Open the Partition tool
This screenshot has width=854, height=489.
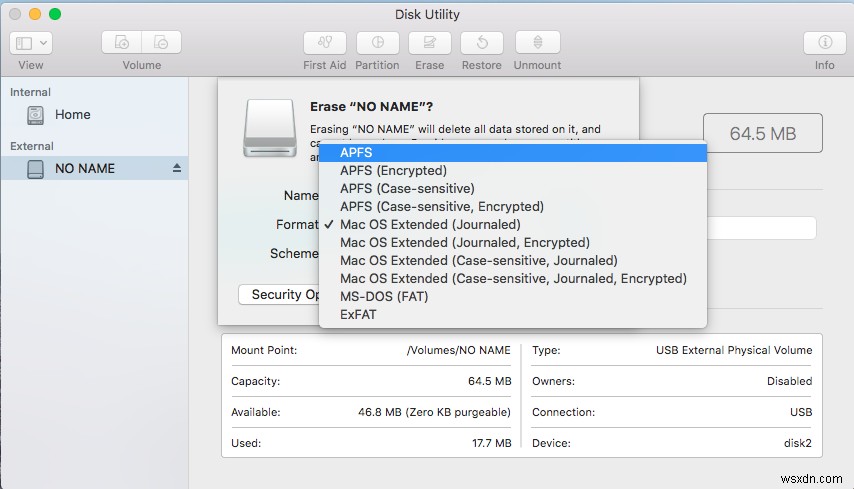[x=377, y=42]
